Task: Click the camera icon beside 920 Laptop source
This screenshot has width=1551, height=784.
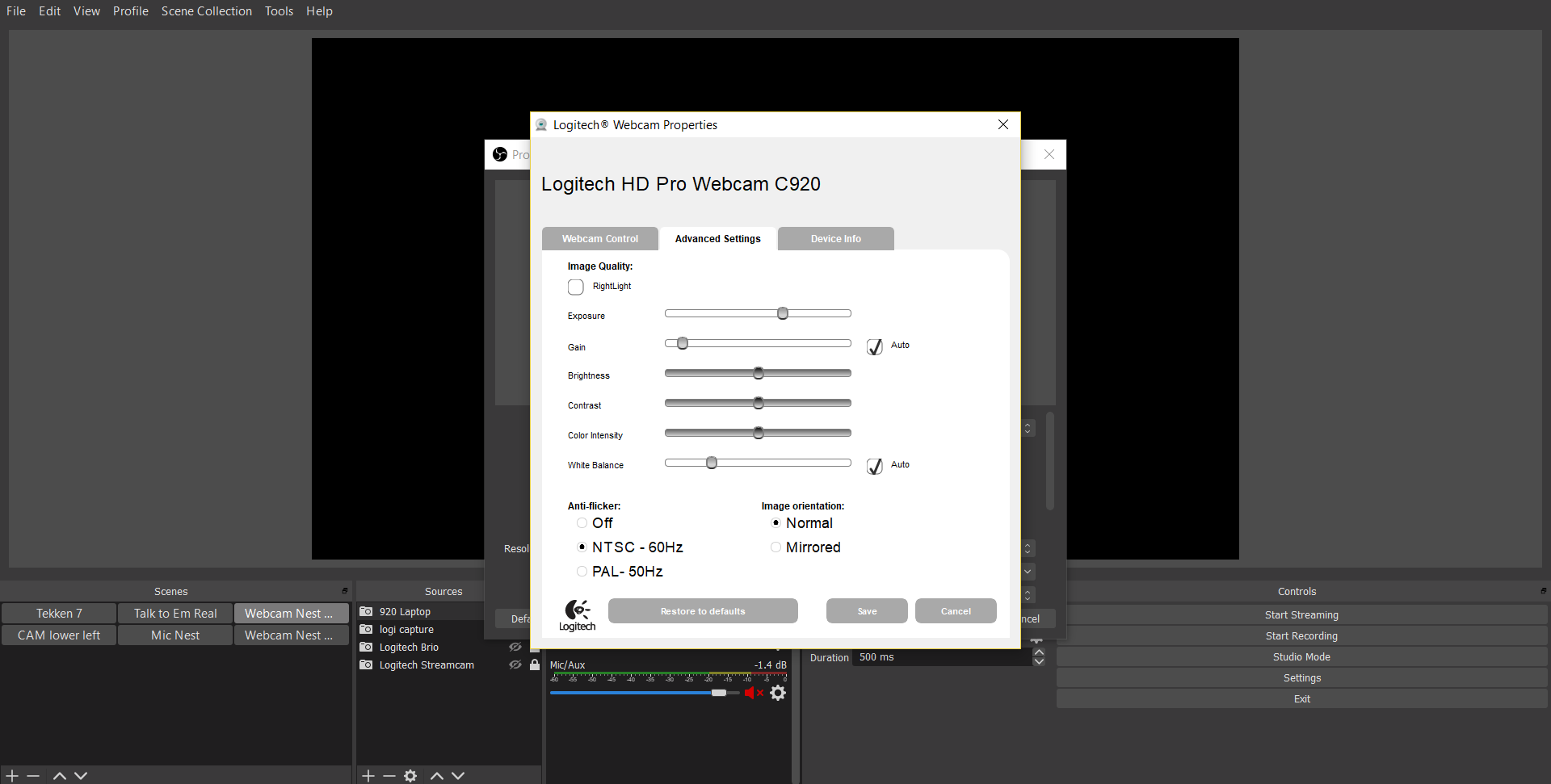Action: (366, 612)
